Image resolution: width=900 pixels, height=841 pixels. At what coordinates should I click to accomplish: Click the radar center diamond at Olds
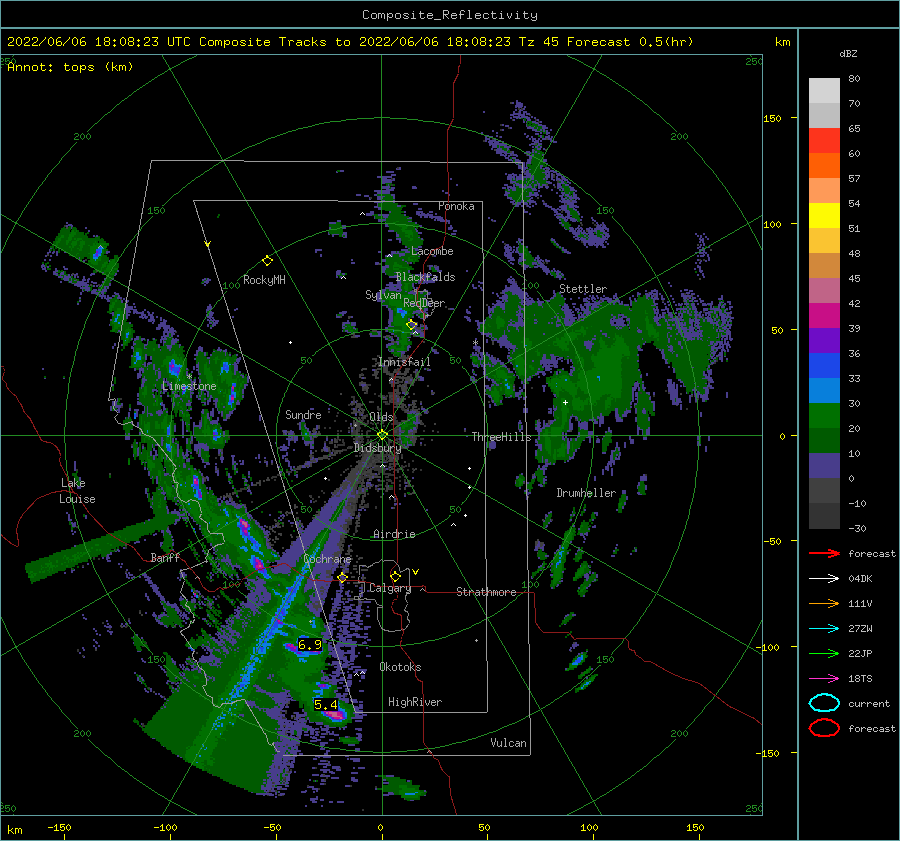(x=382, y=435)
